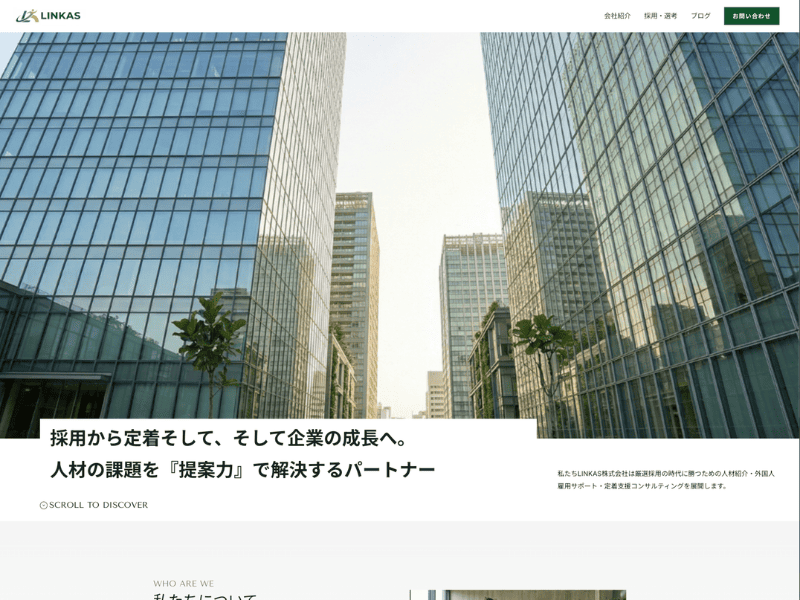This screenshot has height=600, width=800.
Task: Click the right tree in hero photo
Action: click(543, 345)
